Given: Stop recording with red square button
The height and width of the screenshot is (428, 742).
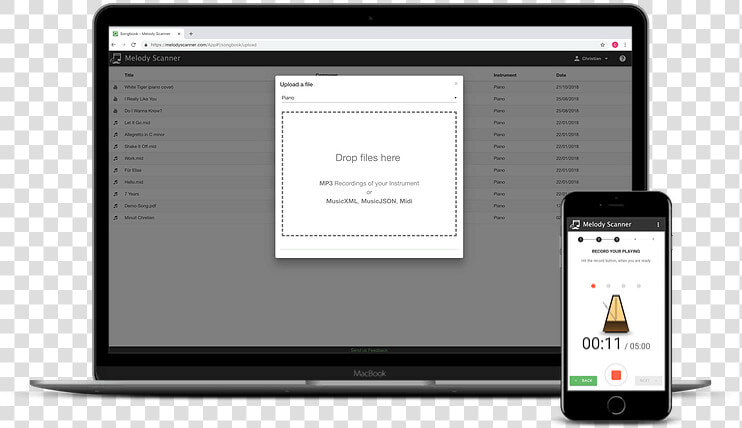Looking at the screenshot, I should point(616,375).
